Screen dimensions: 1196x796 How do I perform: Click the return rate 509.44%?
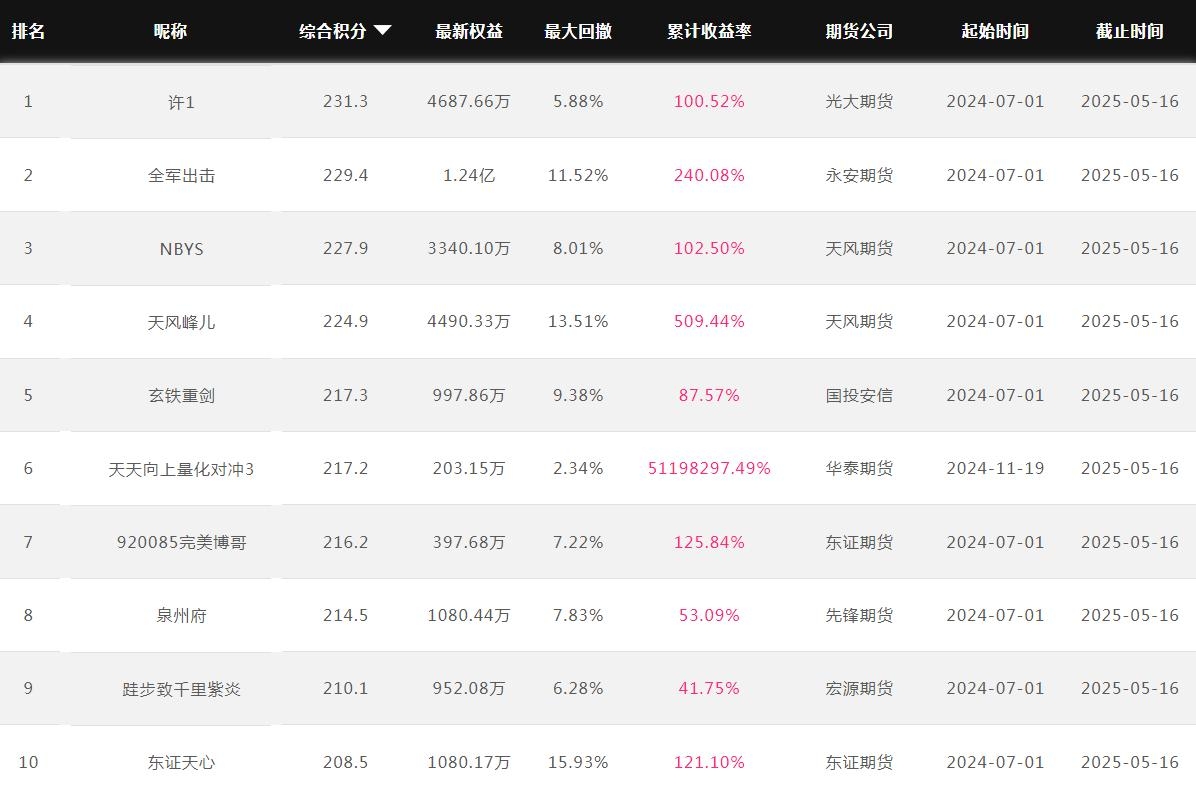pos(709,322)
